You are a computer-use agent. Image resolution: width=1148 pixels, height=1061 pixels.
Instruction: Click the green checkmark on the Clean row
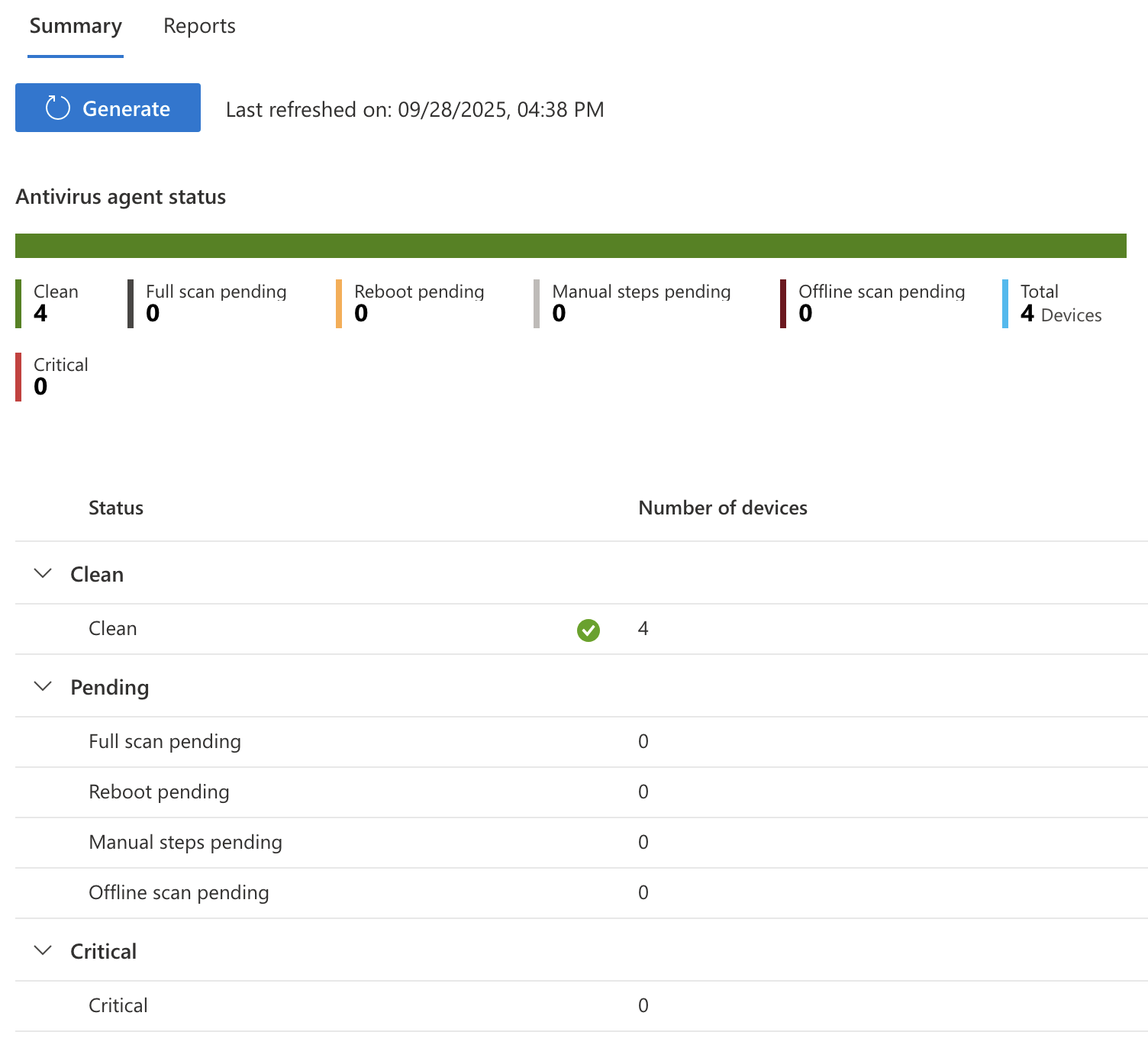(588, 629)
